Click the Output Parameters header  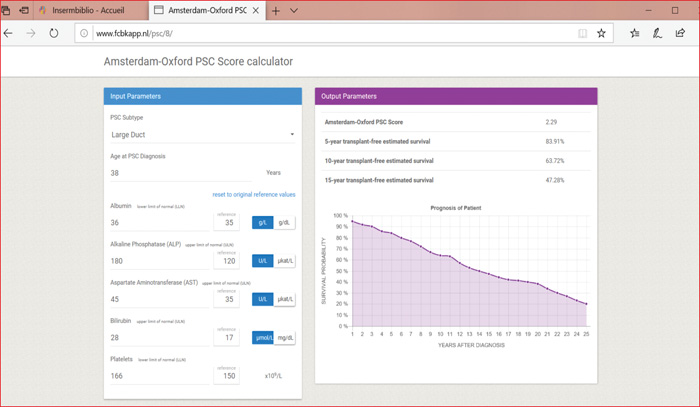(456, 96)
